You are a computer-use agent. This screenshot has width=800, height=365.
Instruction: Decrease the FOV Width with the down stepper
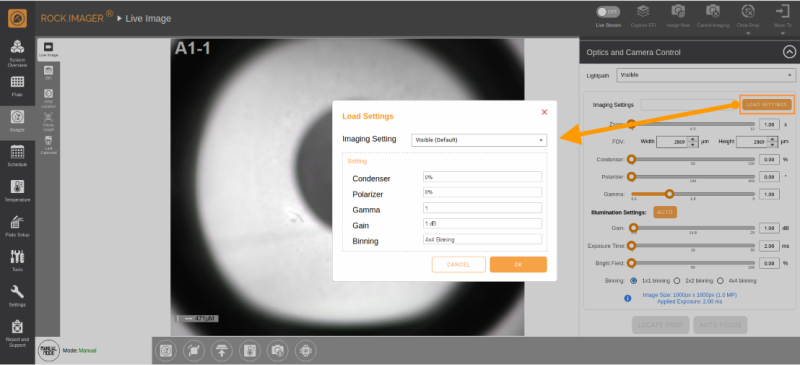[x=693, y=144]
